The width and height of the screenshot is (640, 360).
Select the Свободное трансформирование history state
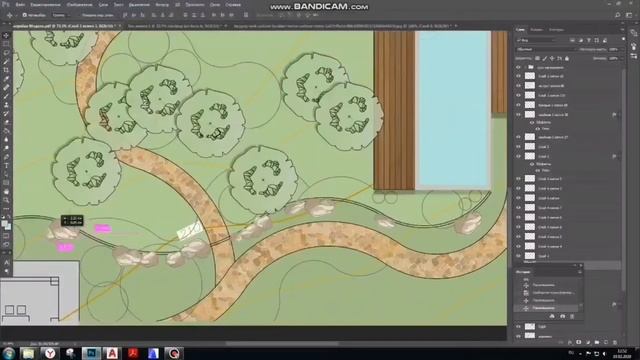(x=553, y=293)
